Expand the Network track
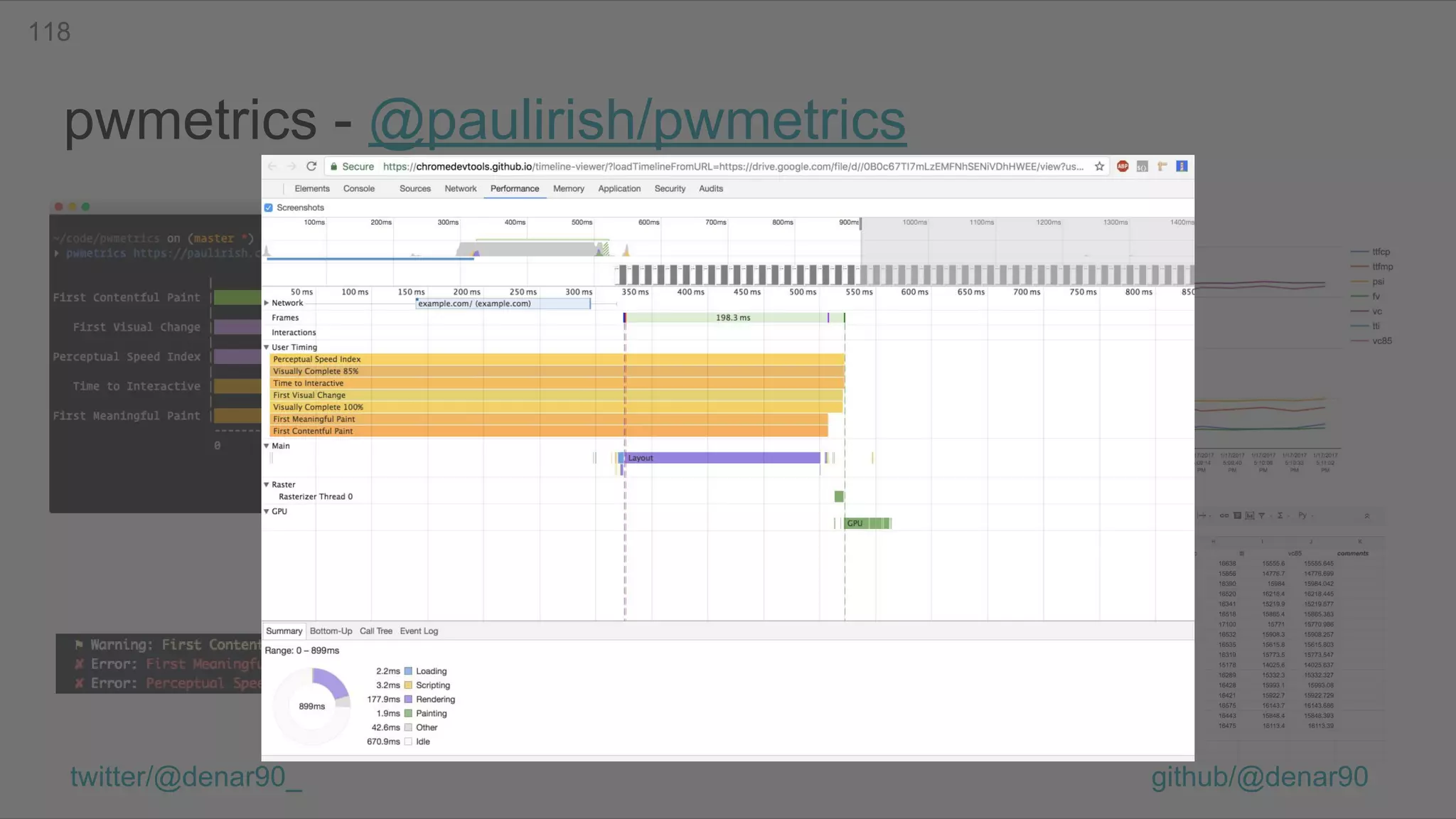Image resolution: width=1456 pixels, height=819 pixels. (267, 303)
